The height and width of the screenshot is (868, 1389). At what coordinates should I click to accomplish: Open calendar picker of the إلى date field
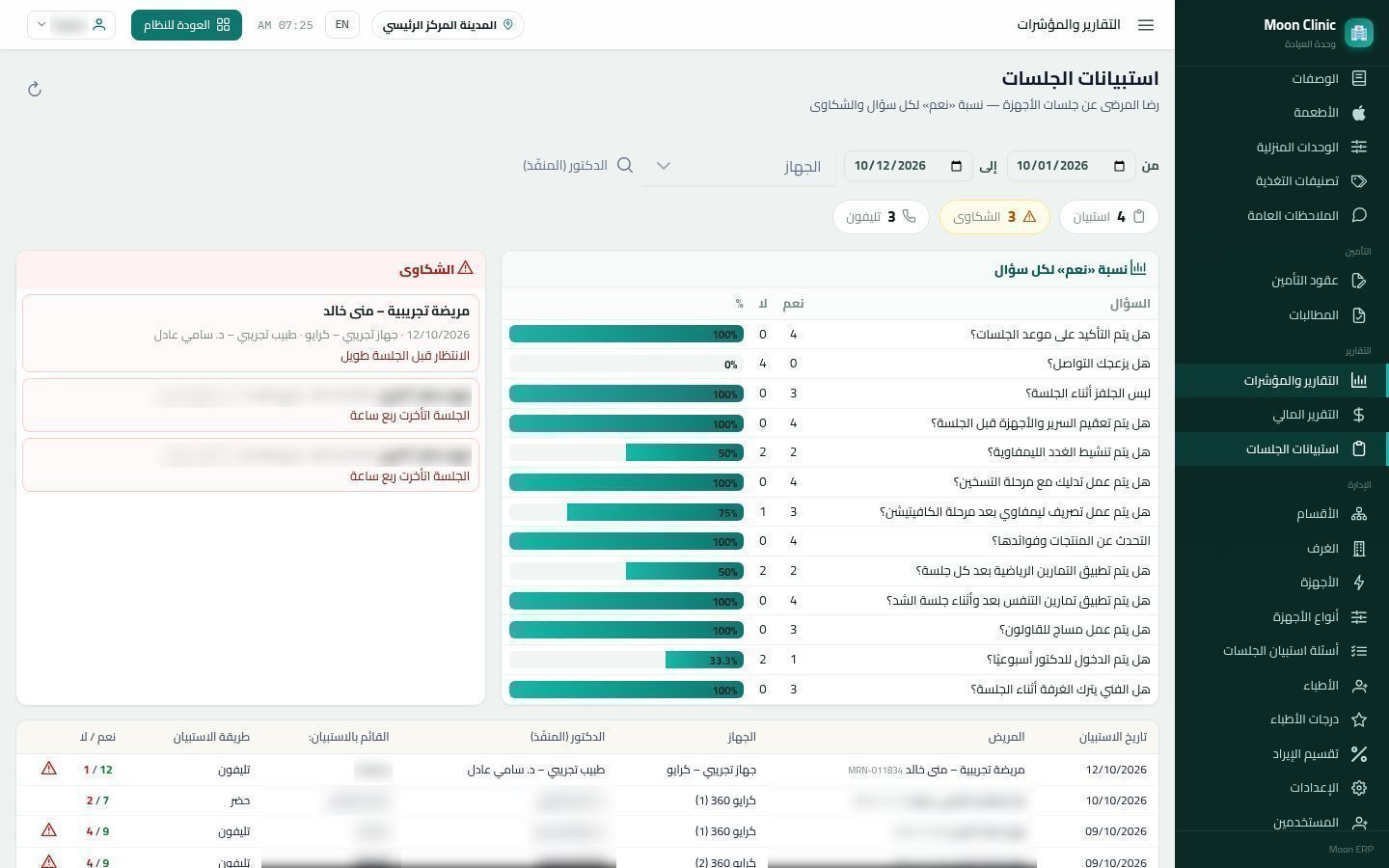click(x=956, y=166)
